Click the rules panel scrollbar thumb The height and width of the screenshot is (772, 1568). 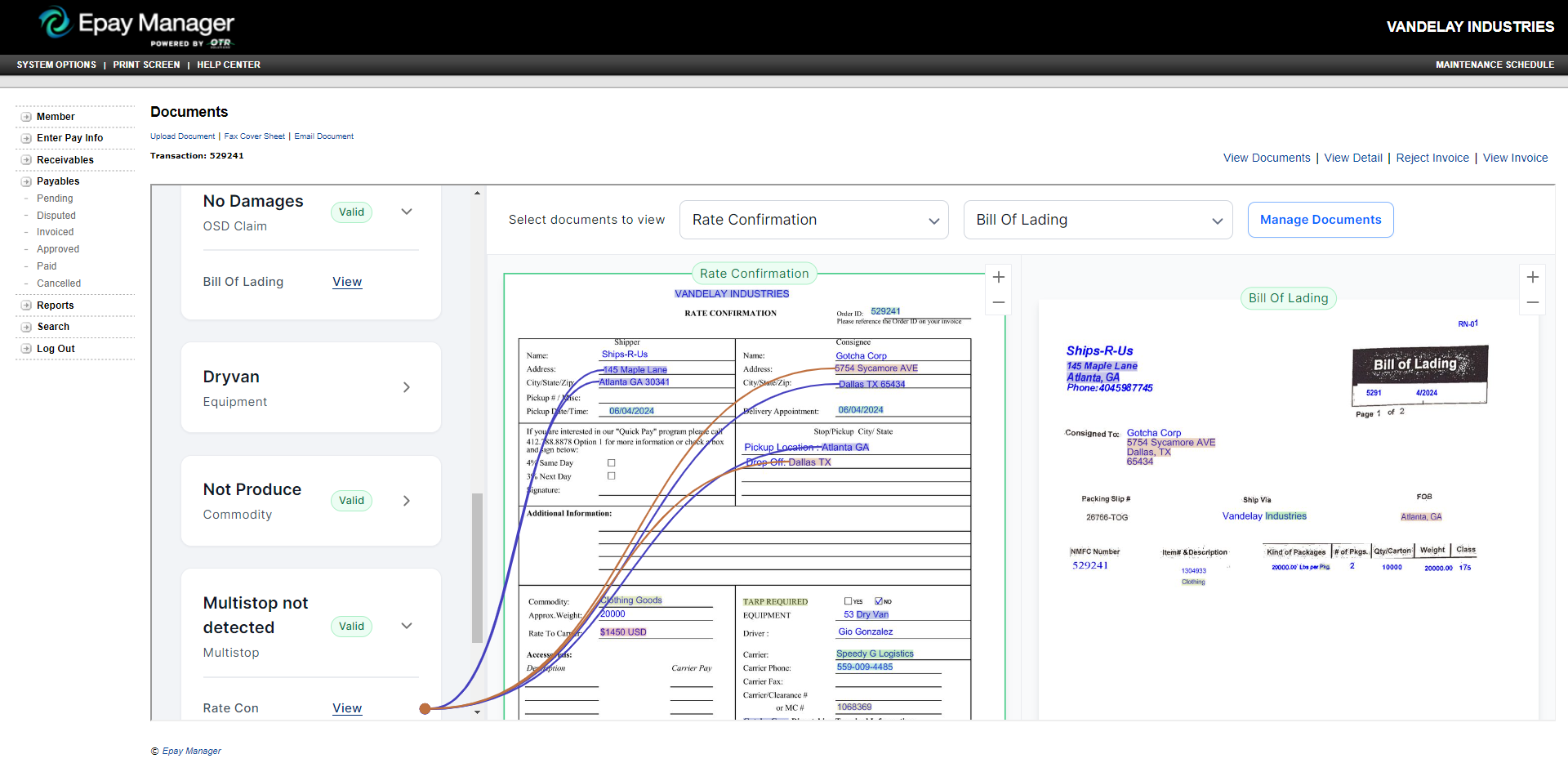(x=477, y=568)
